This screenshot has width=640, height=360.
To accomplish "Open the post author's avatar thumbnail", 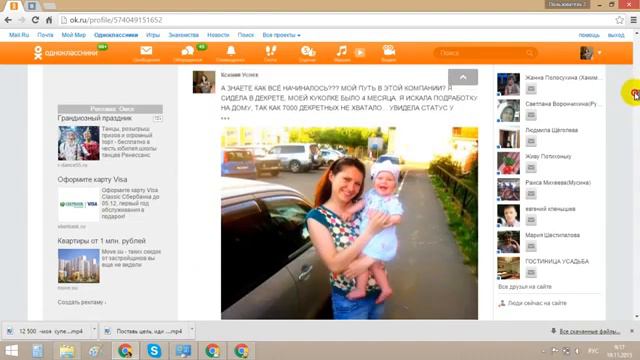I will coord(204,82).
